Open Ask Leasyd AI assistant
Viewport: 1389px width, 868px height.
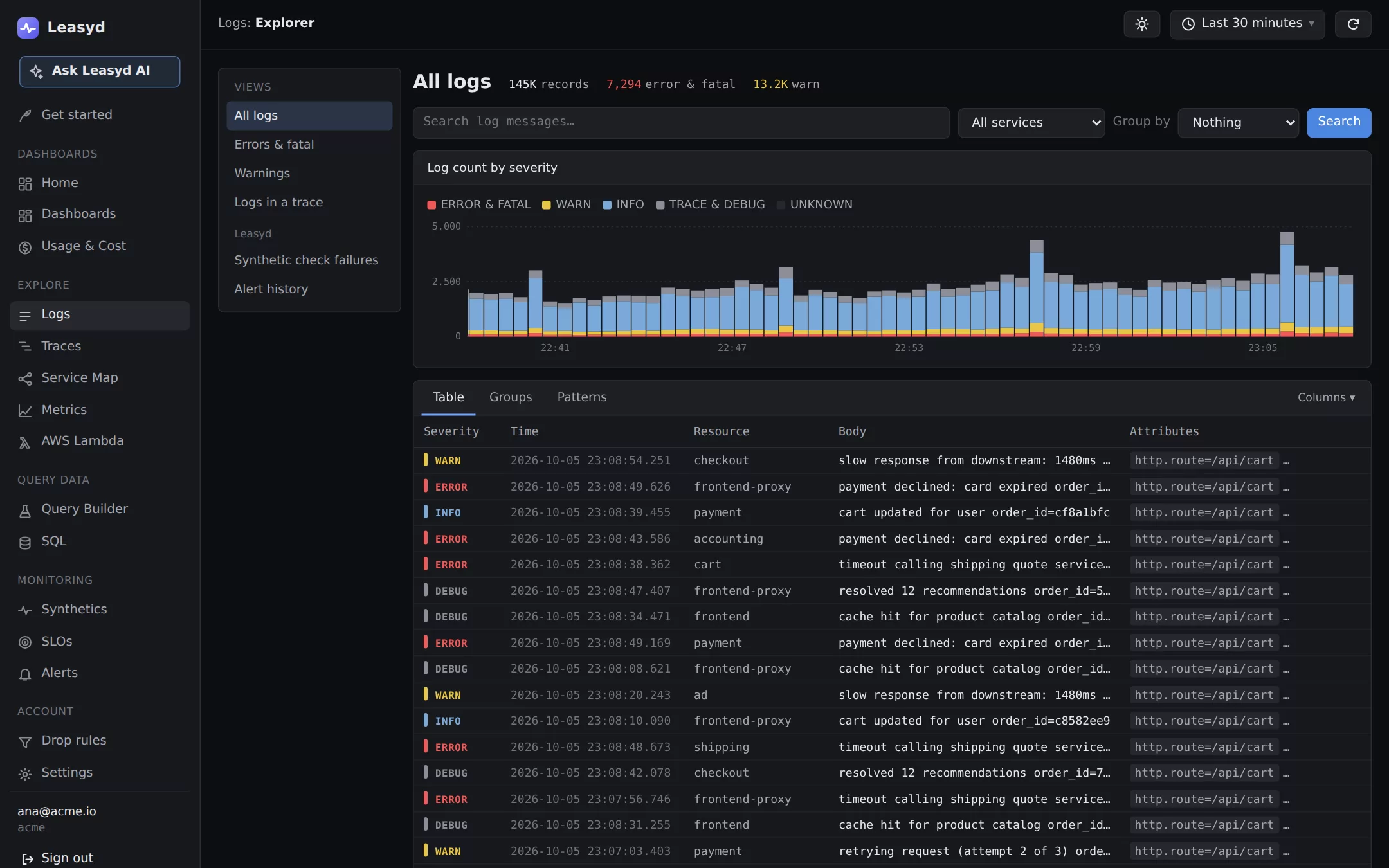click(100, 71)
